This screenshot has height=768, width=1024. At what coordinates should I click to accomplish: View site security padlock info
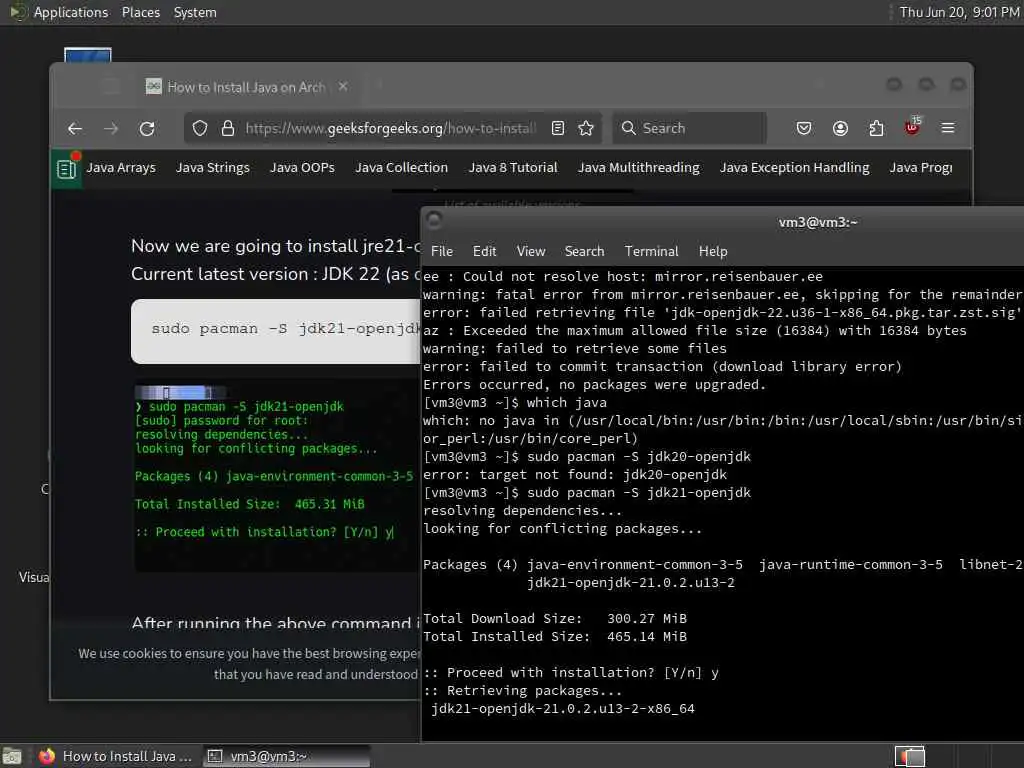227,129
